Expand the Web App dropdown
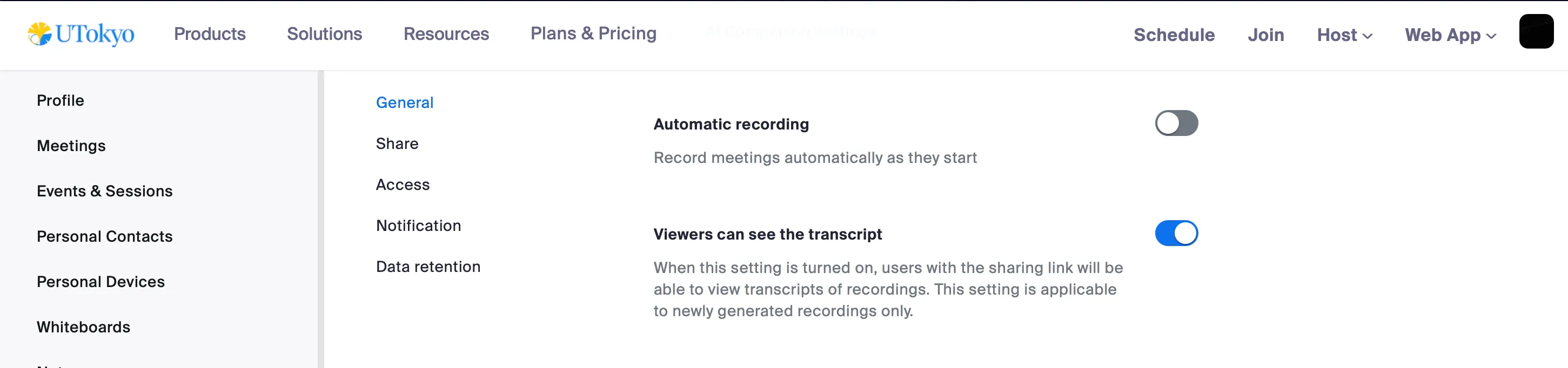1568x368 pixels. [1450, 35]
